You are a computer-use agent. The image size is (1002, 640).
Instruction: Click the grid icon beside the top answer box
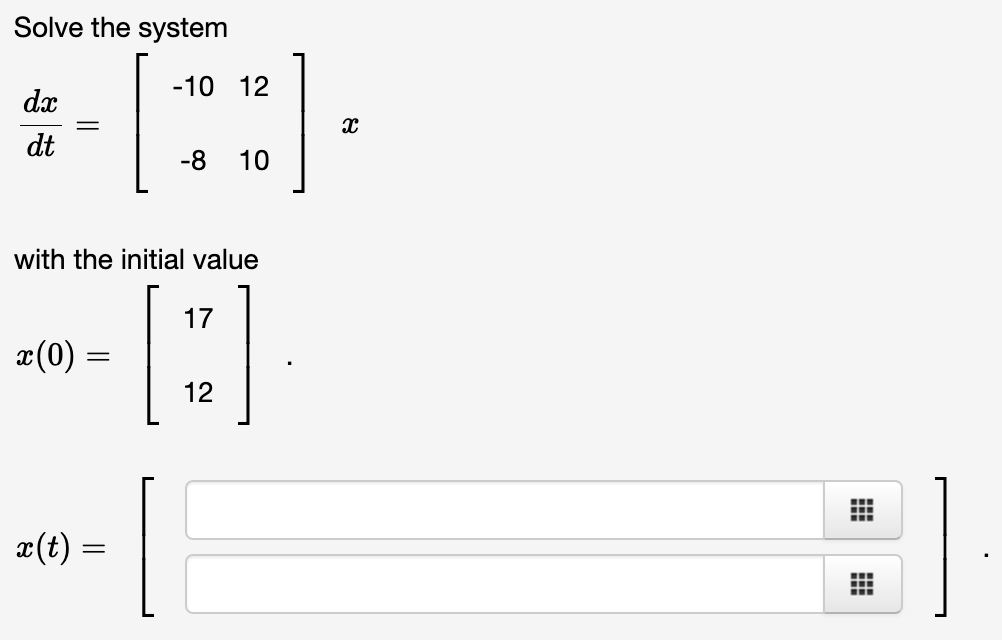[x=862, y=510]
